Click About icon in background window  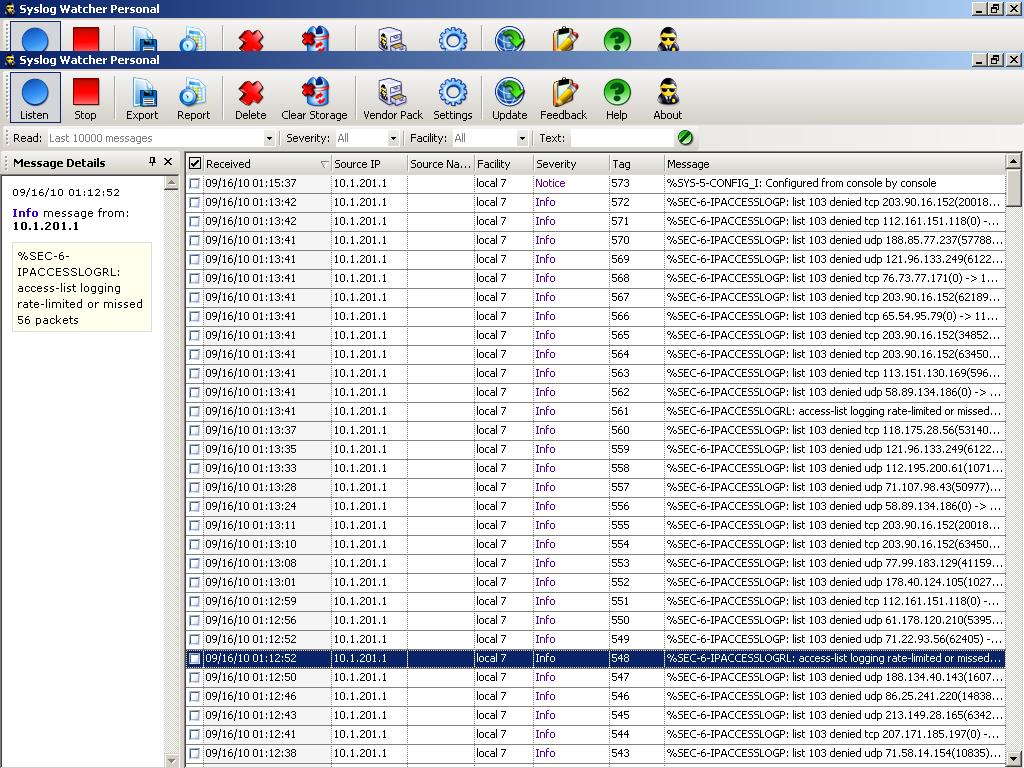667,39
